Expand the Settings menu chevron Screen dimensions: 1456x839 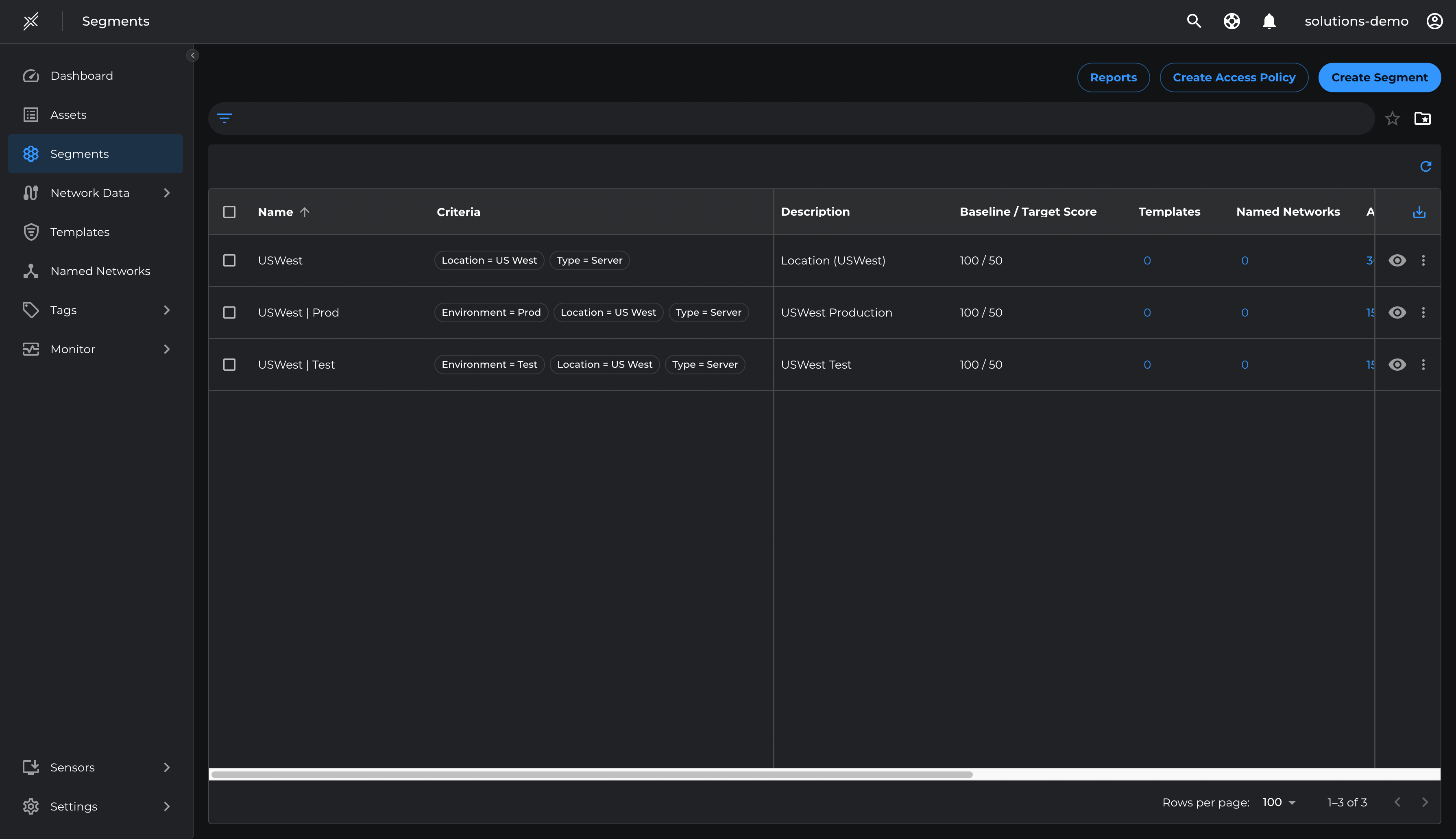pos(166,806)
